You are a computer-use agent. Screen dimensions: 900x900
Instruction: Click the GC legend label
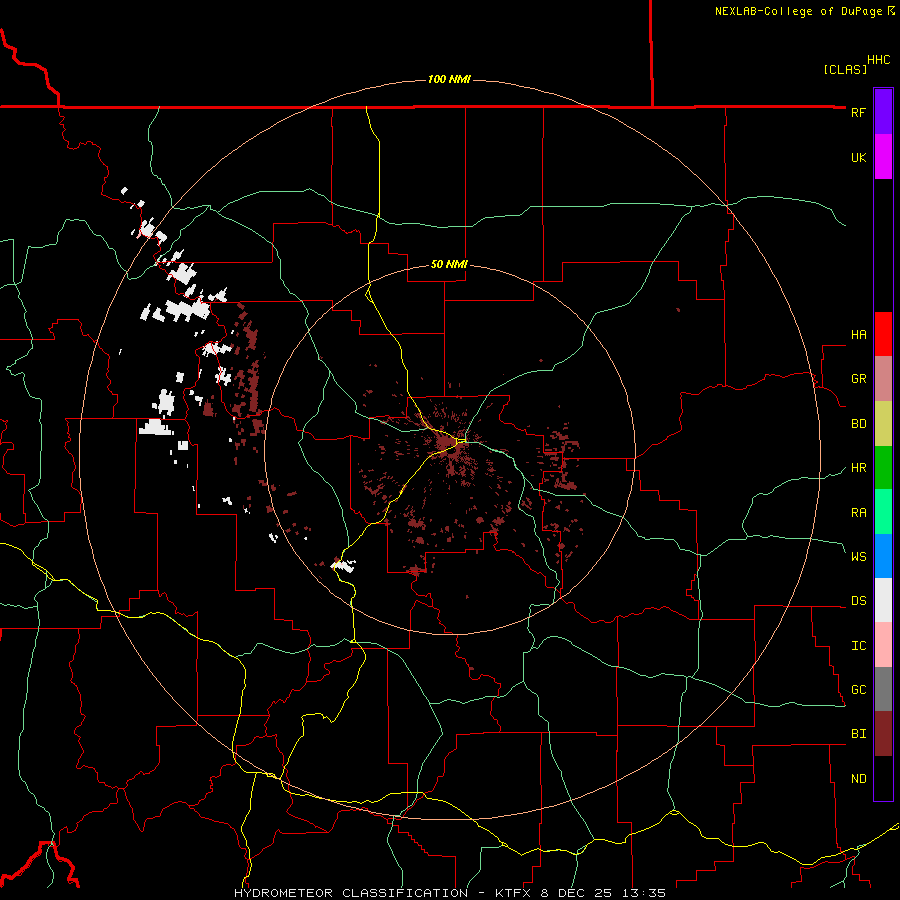[x=858, y=690]
